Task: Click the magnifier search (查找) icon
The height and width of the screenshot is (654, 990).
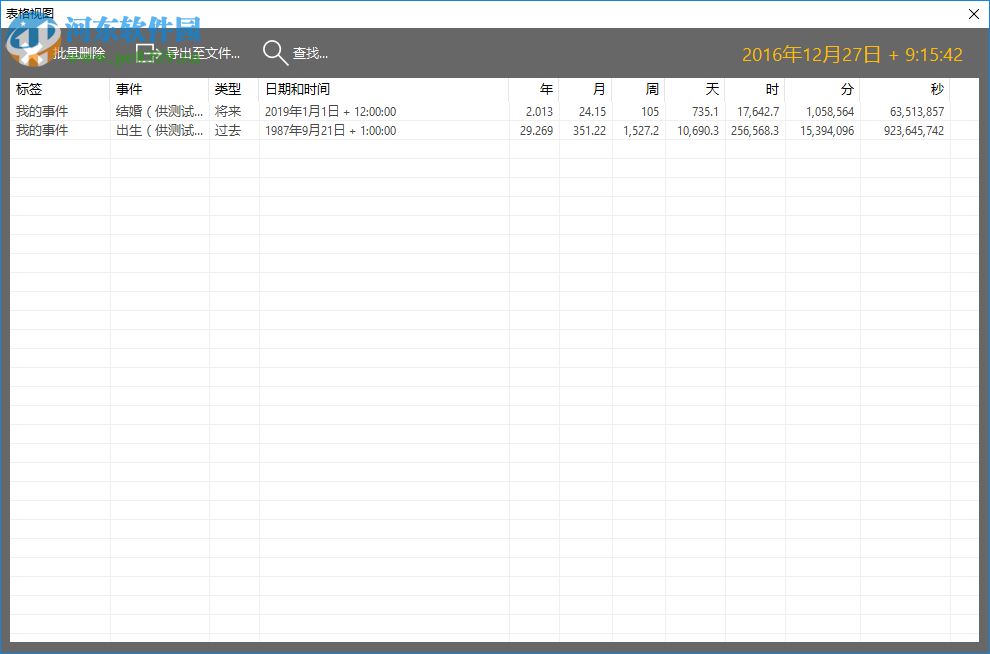Action: [275, 51]
